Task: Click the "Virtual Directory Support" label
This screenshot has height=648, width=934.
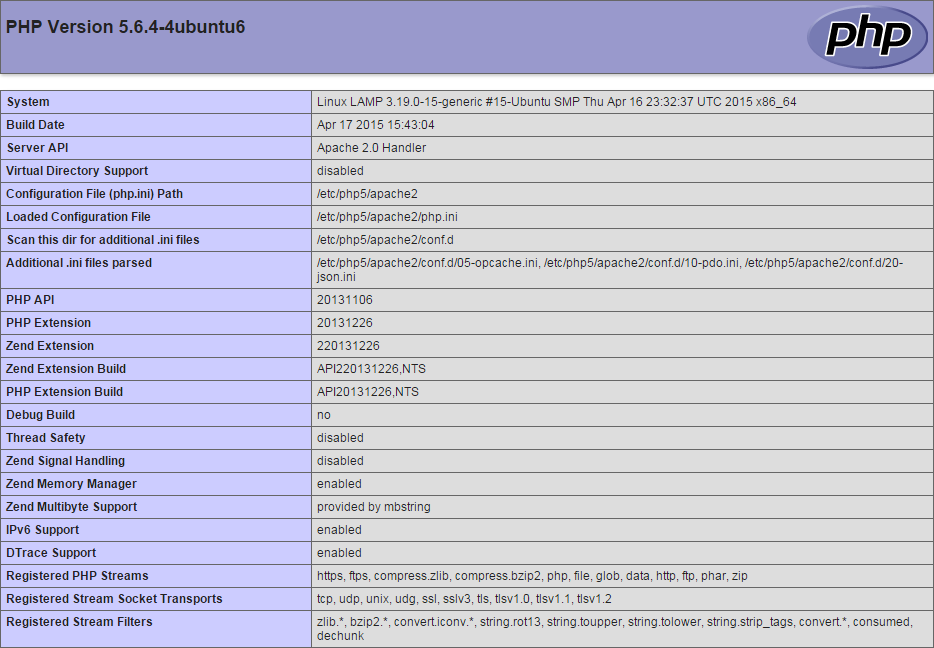Action: pyautogui.click(x=77, y=171)
